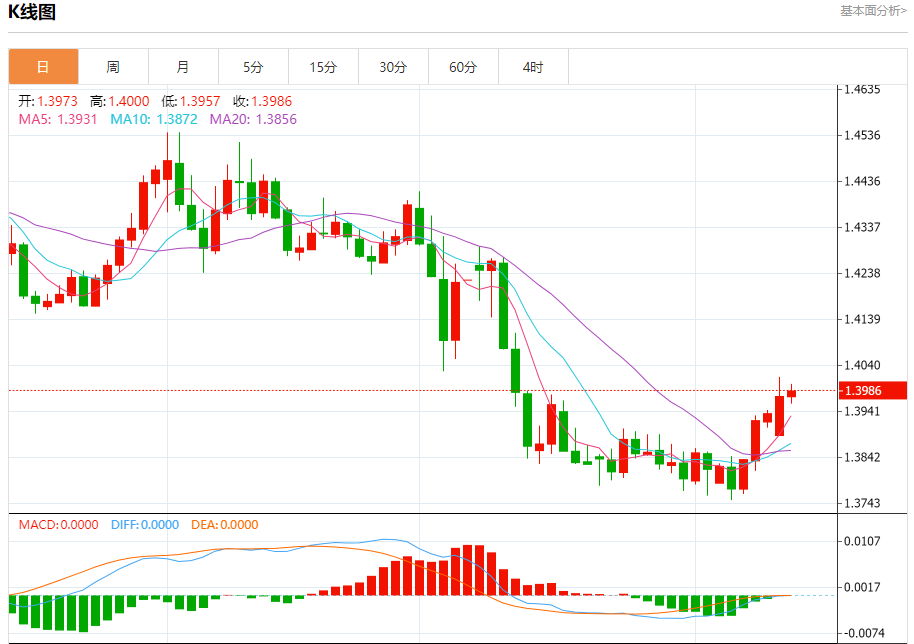Image resolution: width=914 pixels, height=644 pixels.
Task: Click the 高:1.4000 high price text
Action: click(119, 101)
